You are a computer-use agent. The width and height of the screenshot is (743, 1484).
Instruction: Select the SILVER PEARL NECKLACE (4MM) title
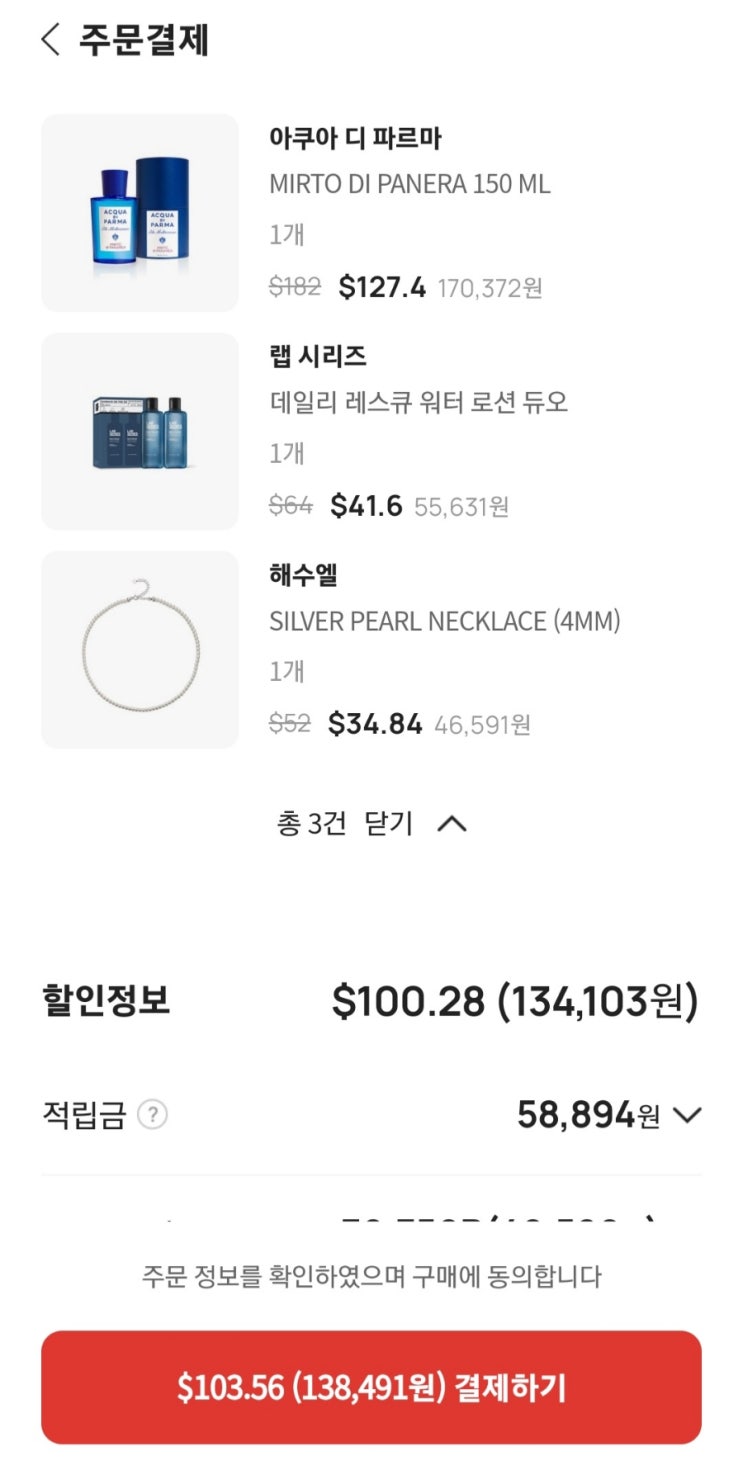point(444,621)
